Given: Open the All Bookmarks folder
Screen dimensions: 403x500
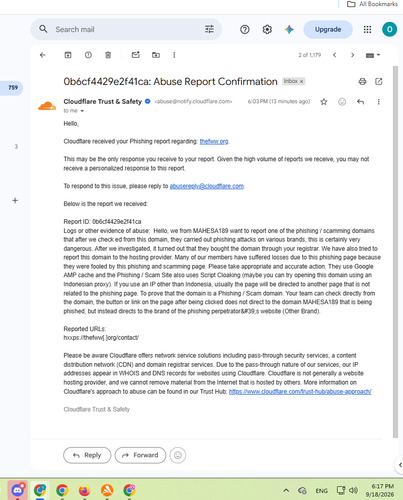Looking at the screenshot, I should pos(372,4).
